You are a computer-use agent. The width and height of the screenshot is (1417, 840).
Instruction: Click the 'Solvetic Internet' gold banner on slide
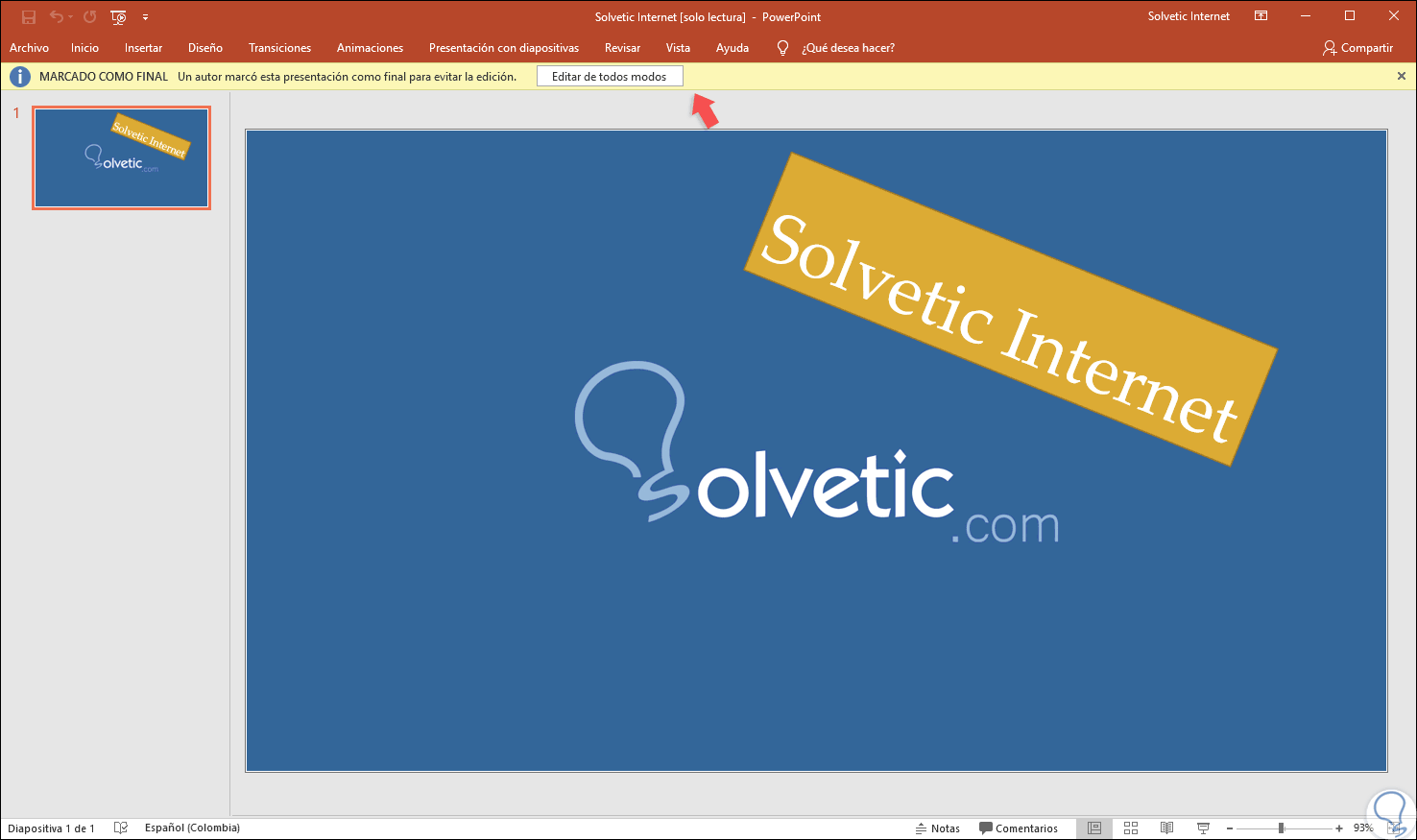click(x=1011, y=309)
